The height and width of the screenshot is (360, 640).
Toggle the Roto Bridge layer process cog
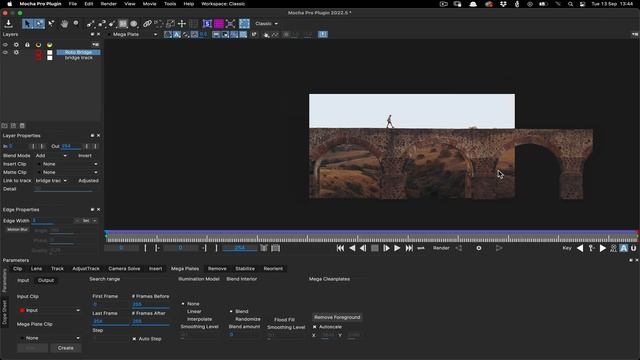tap(16, 52)
